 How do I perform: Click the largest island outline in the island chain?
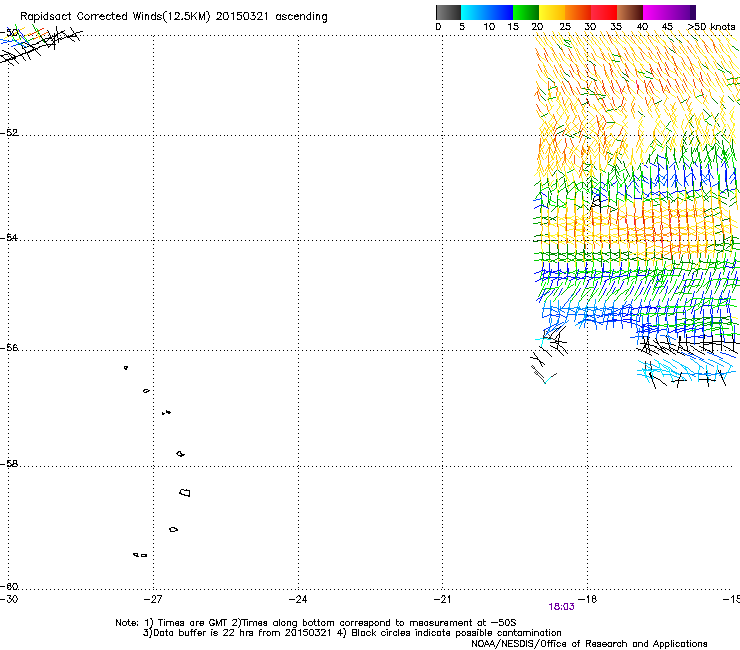pos(185,493)
